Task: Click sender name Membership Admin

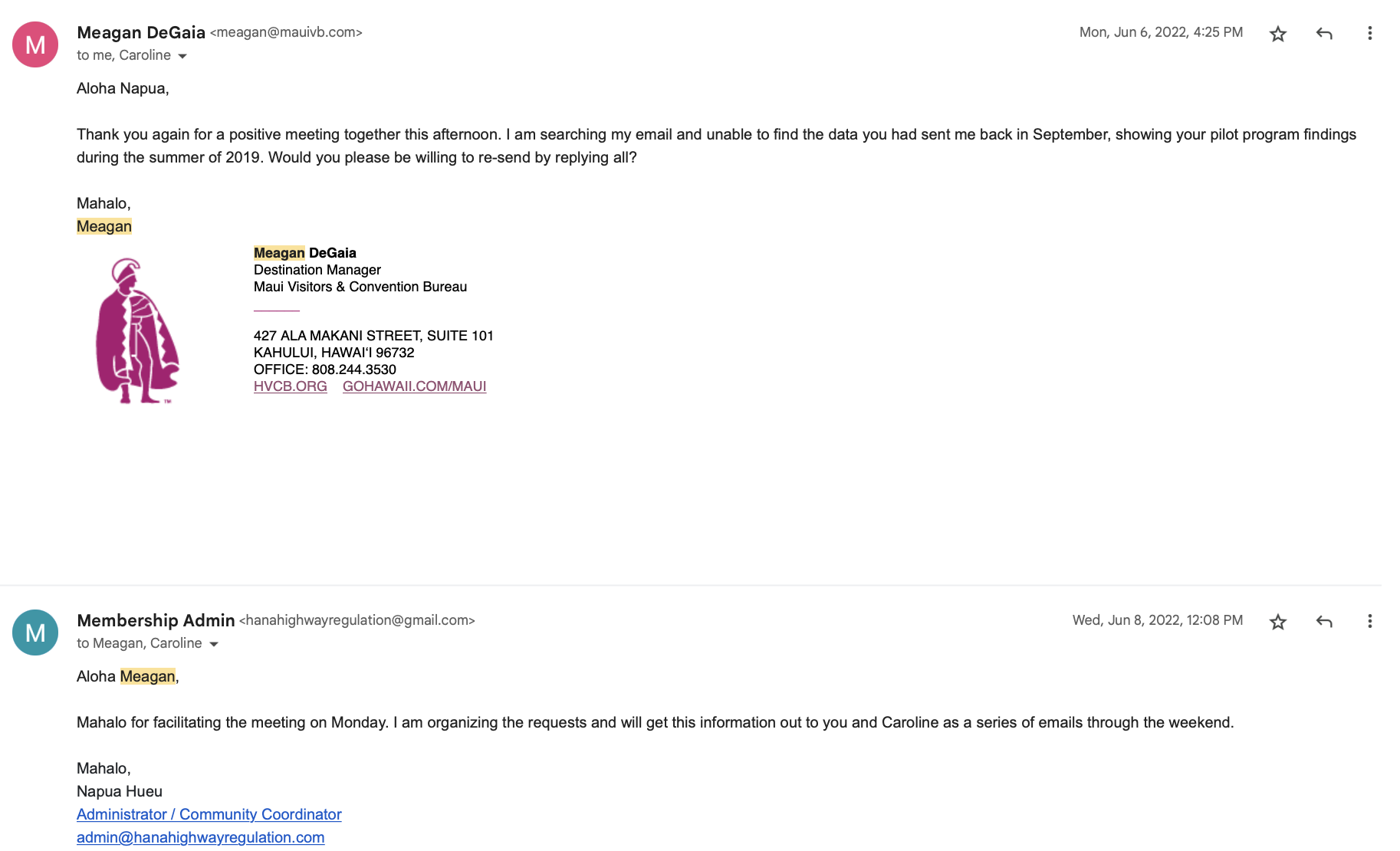Action: tap(156, 620)
